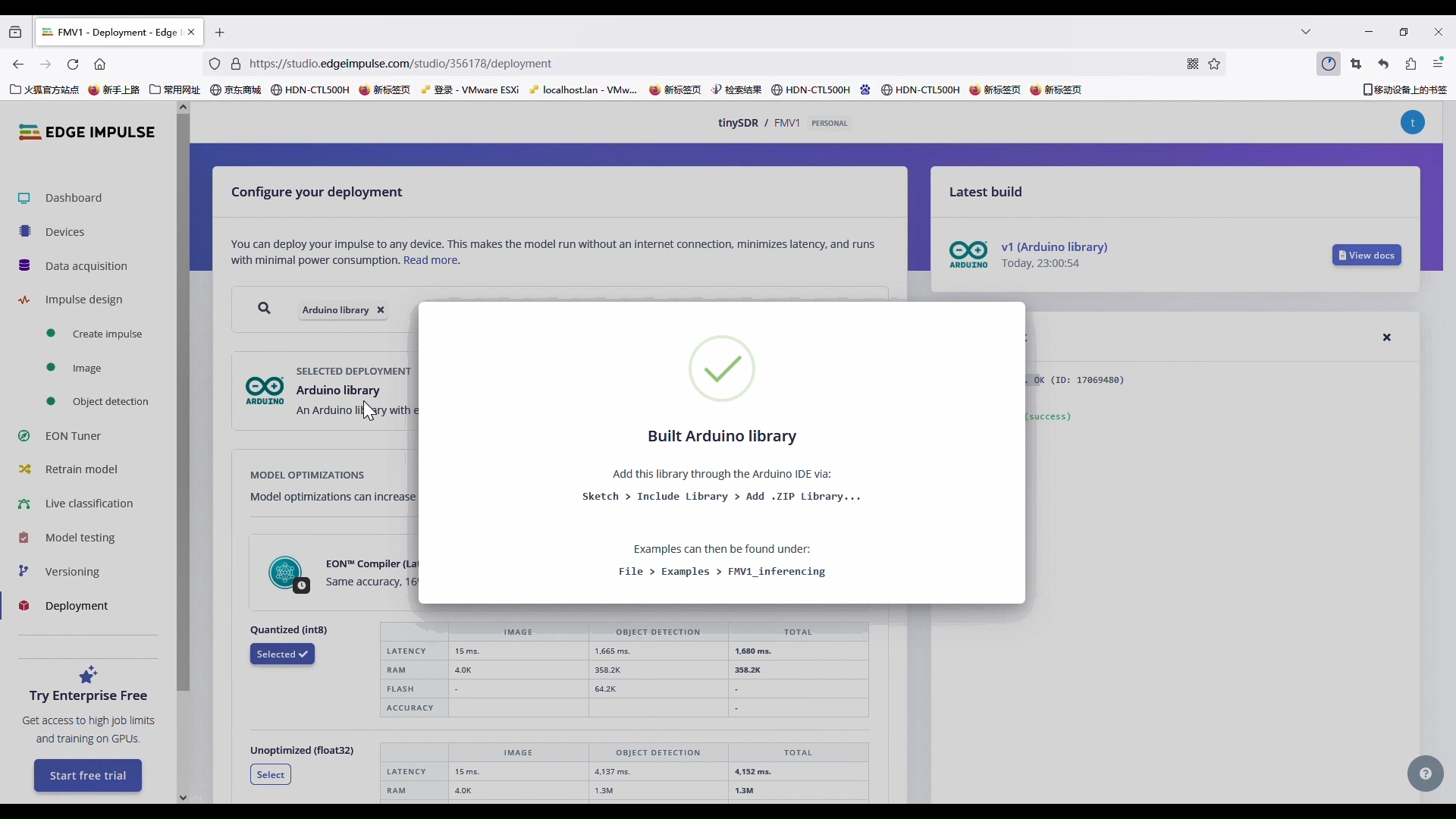The image size is (1456, 819).
Task: Click the Versioning branch icon
Action: click(x=24, y=571)
